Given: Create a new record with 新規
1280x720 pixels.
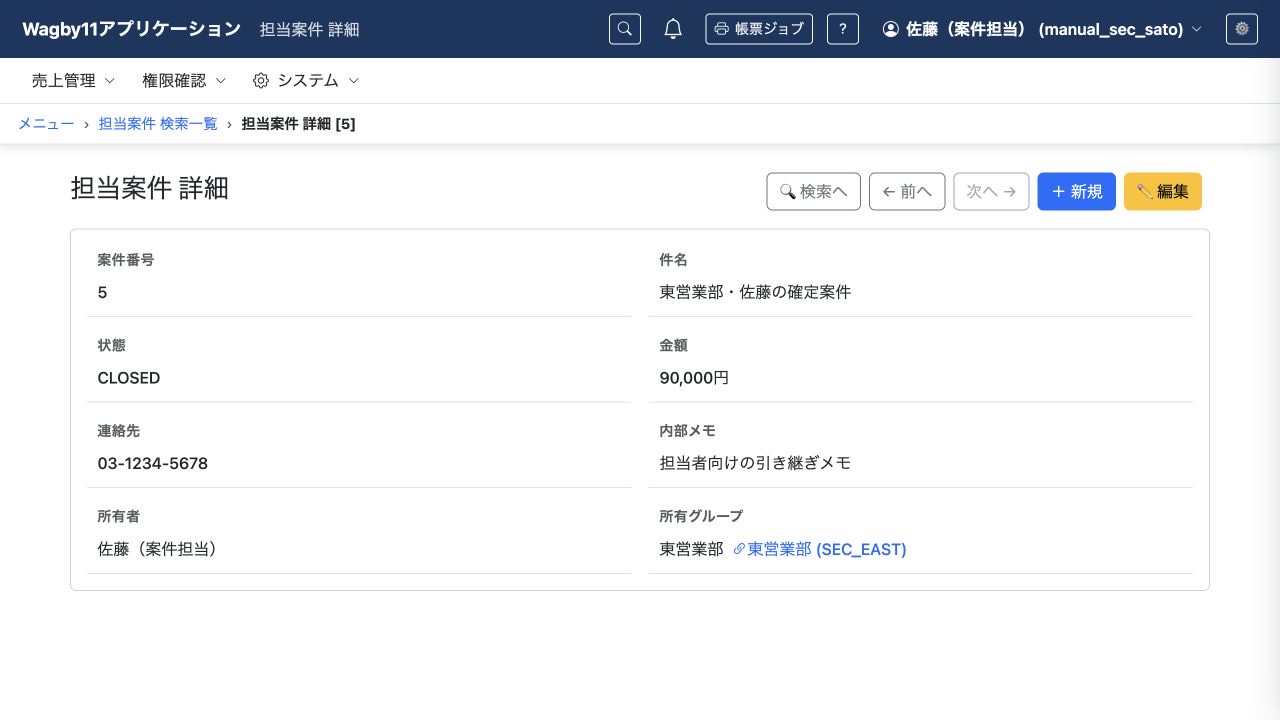Looking at the screenshot, I should (x=1077, y=191).
